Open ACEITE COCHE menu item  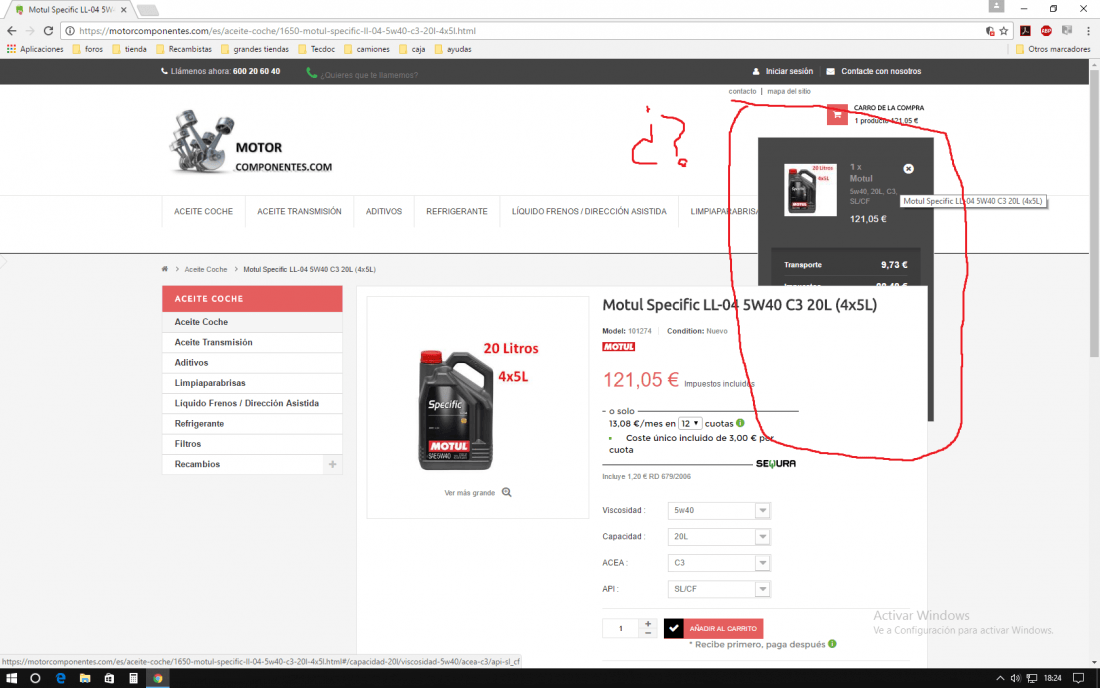[203, 211]
